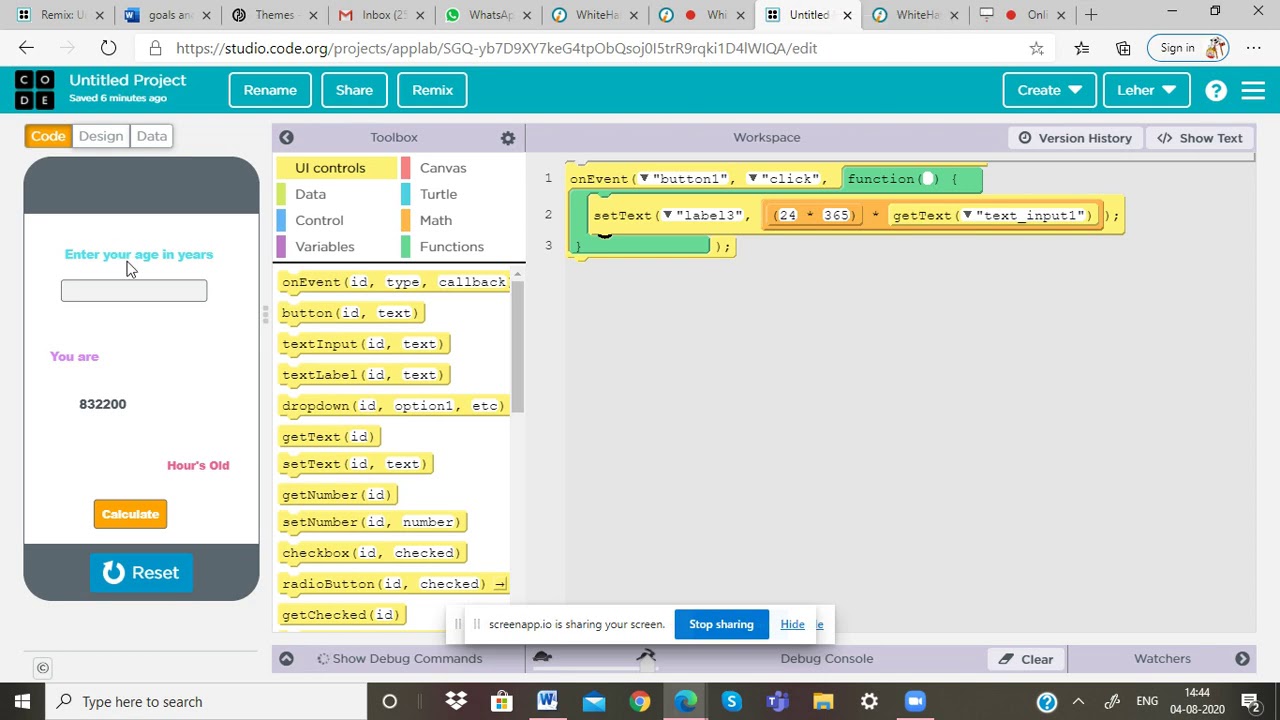Select the Turtle toolbox category
The width and height of the screenshot is (1280, 720).
pos(438,194)
